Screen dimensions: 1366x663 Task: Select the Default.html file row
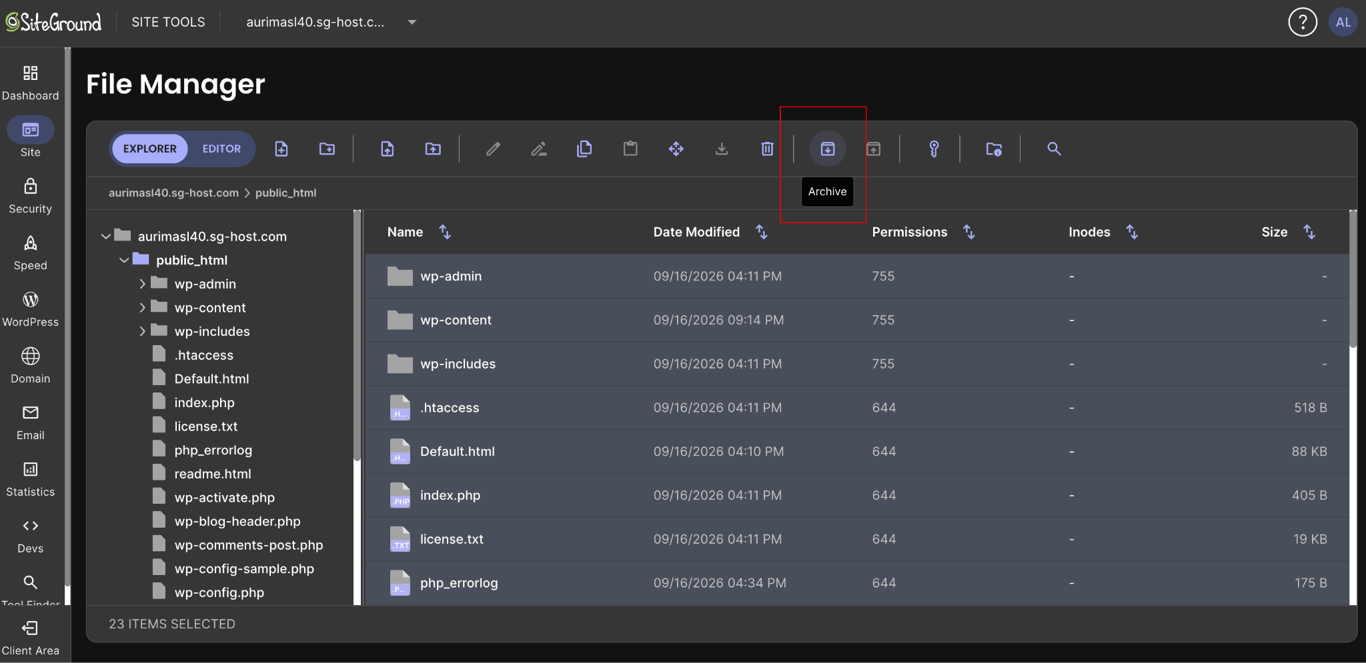tap(857, 451)
